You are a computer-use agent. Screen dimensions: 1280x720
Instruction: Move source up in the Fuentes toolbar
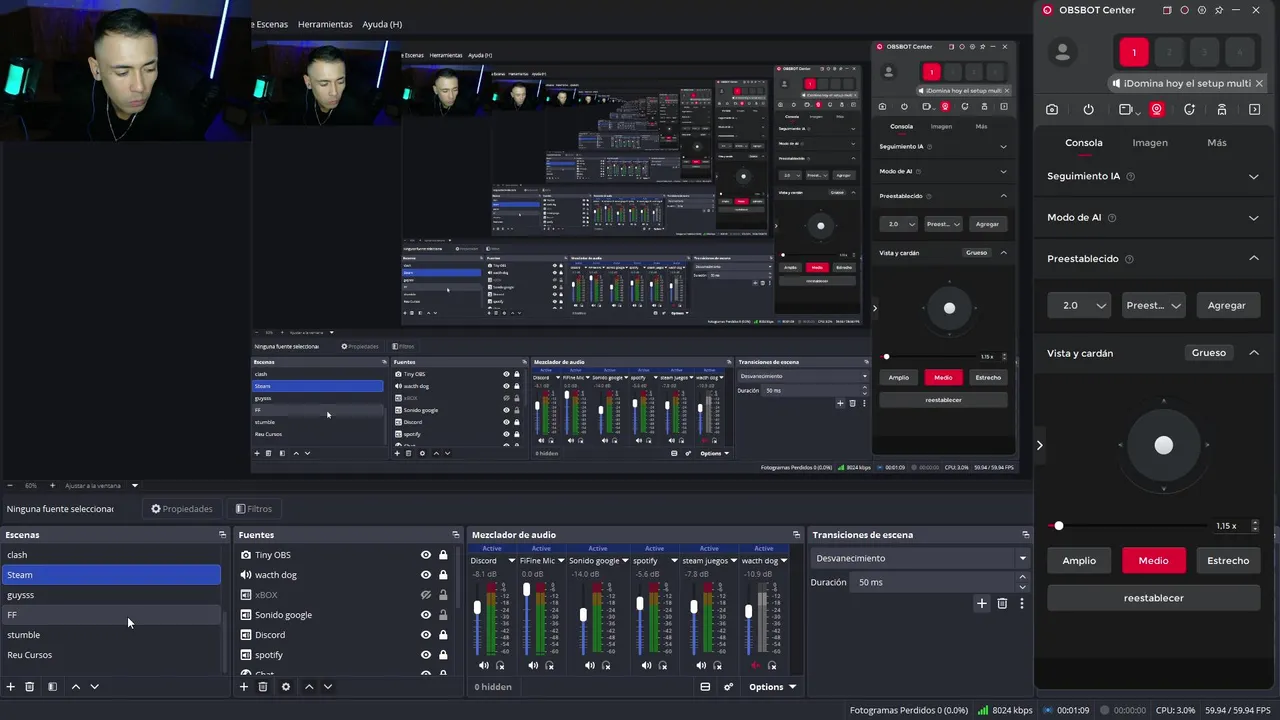[x=309, y=687]
